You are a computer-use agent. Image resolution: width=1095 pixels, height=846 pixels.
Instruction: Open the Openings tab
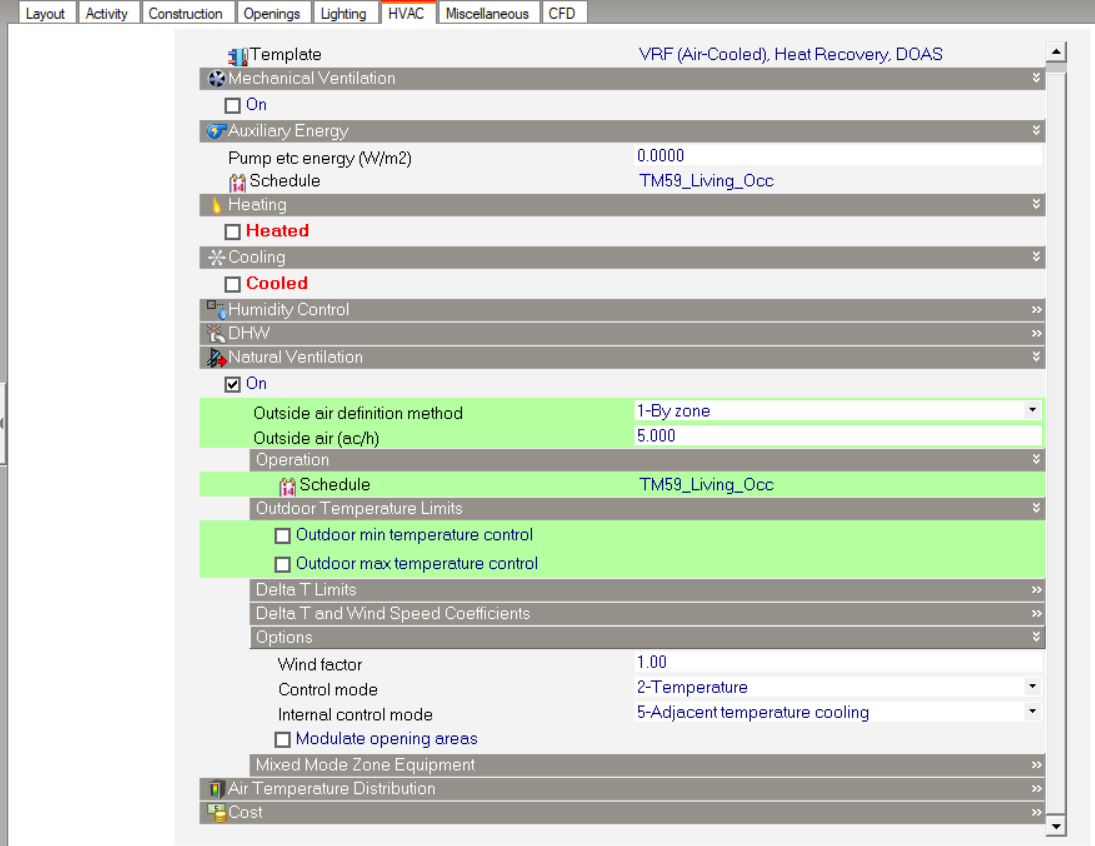coord(272,13)
